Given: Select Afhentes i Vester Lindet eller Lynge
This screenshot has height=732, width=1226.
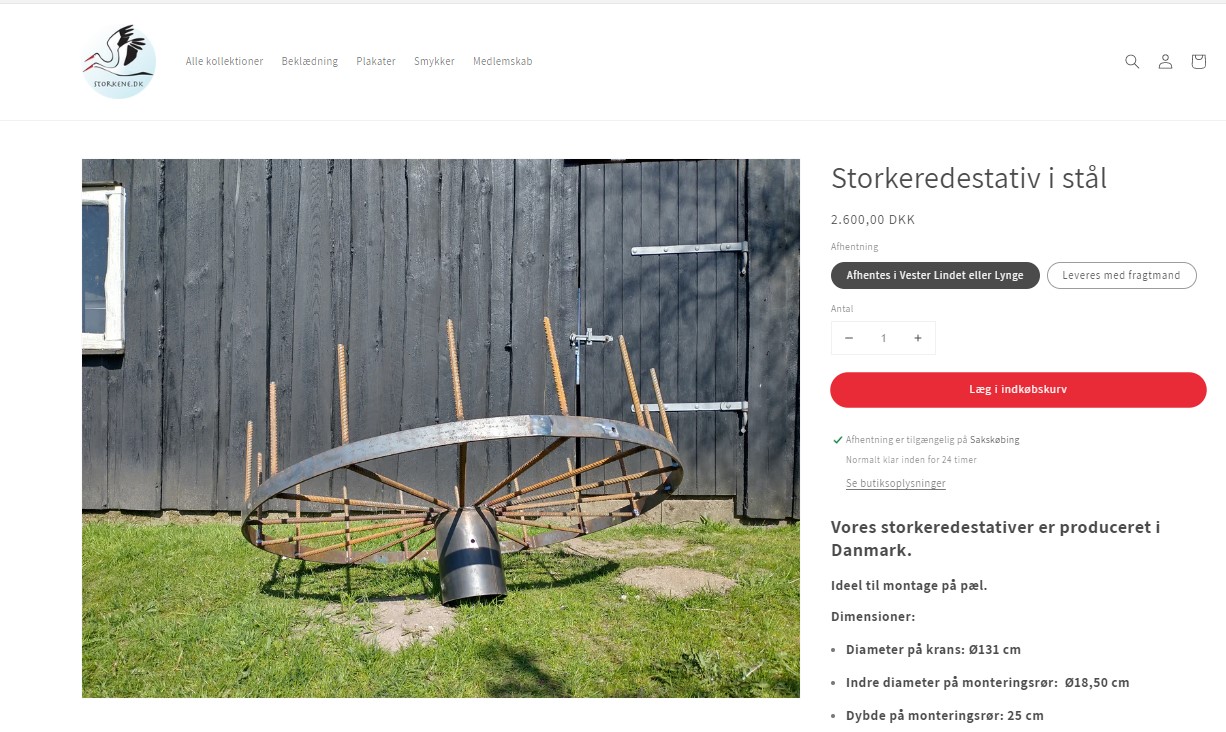Looking at the screenshot, I should coord(935,275).
